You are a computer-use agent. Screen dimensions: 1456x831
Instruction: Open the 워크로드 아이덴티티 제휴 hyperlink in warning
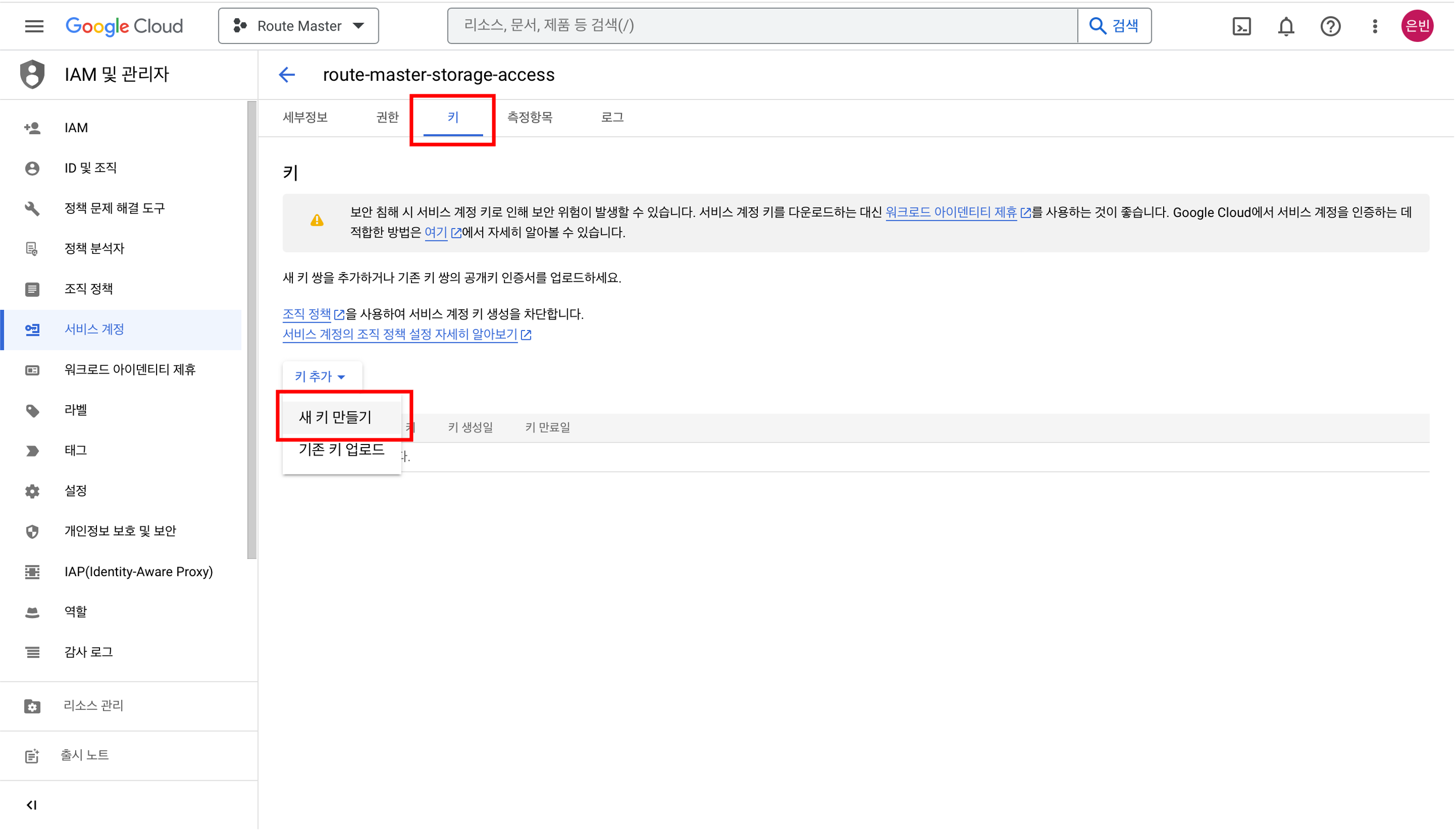(951, 212)
